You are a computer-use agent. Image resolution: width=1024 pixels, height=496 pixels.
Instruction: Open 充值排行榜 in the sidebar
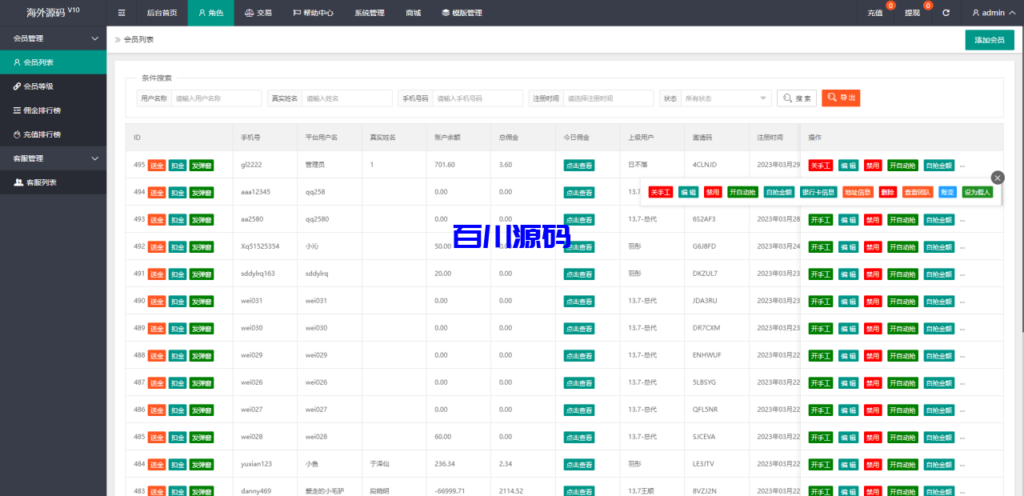(53, 134)
